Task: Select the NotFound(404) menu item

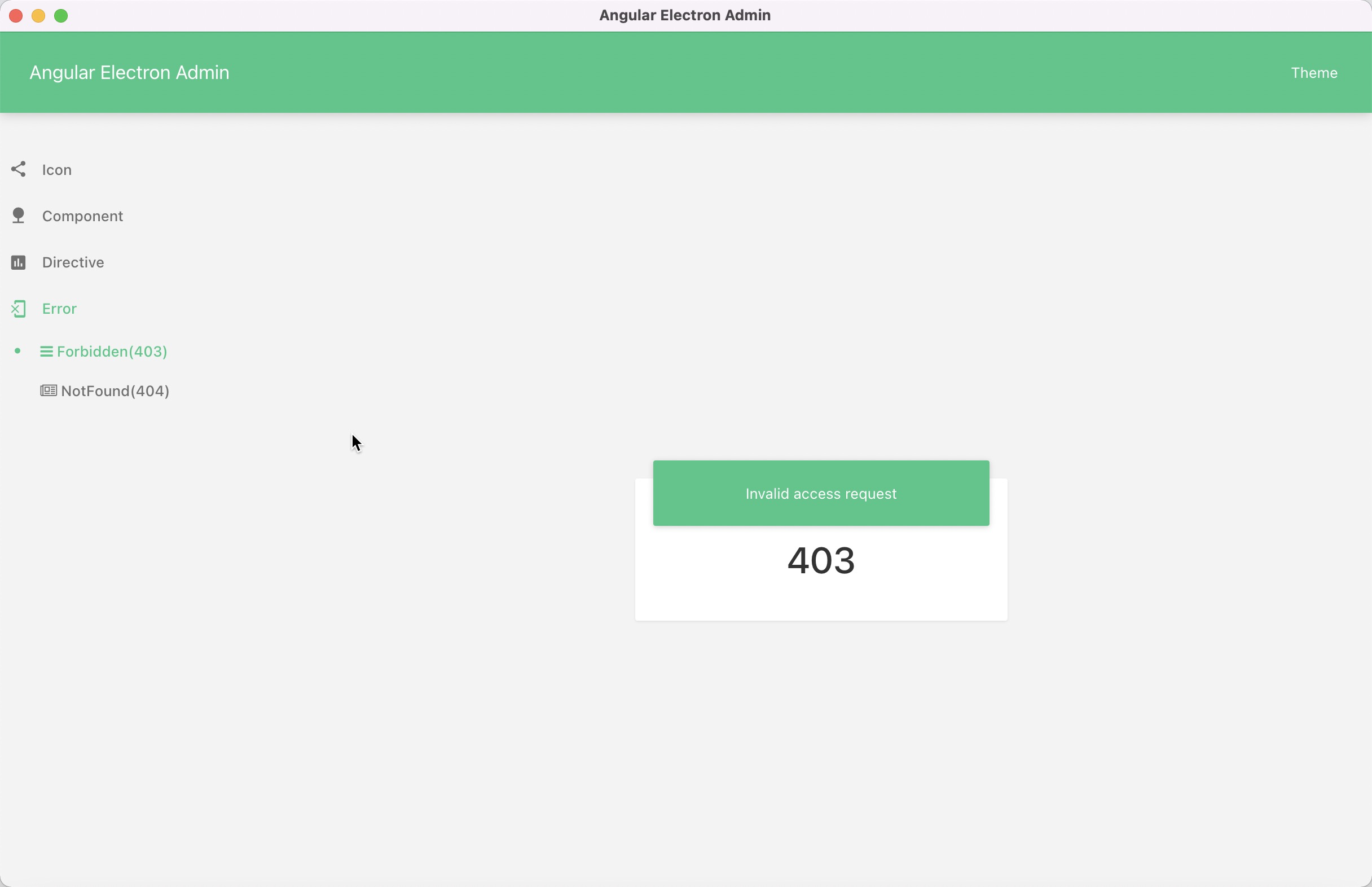Action: click(x=114, y=390)
